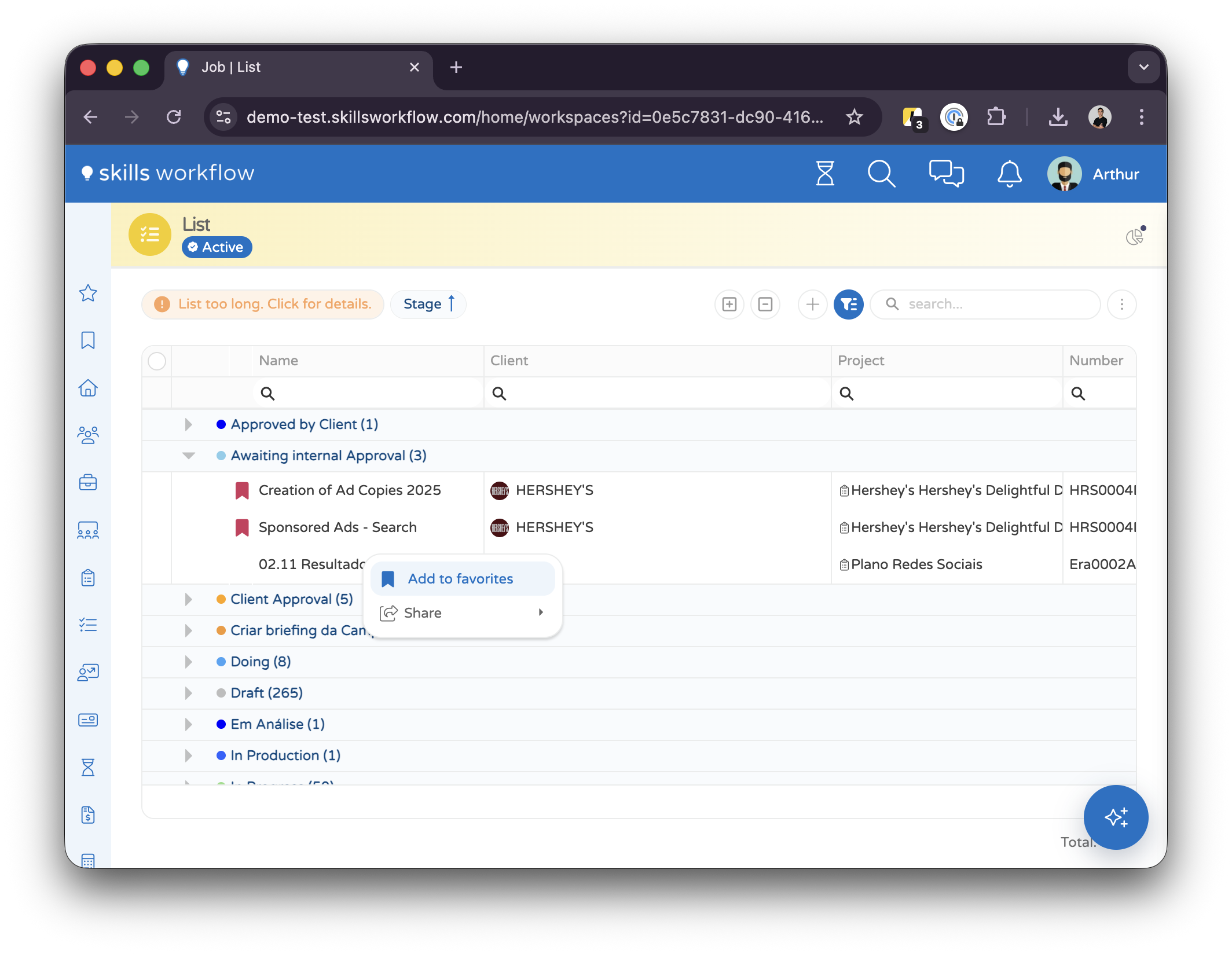Screen dimensions: 1232x954
Task: Toggle the select-all circle in table header
Action: coord(157,361)
